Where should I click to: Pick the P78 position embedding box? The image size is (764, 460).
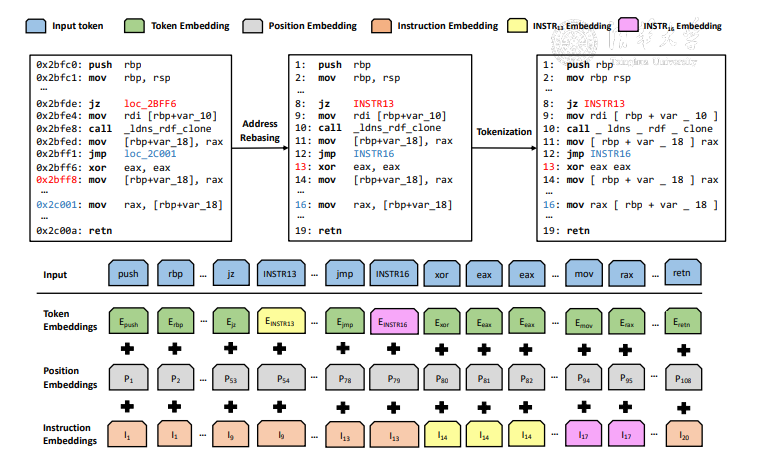[x=344, y=377]
